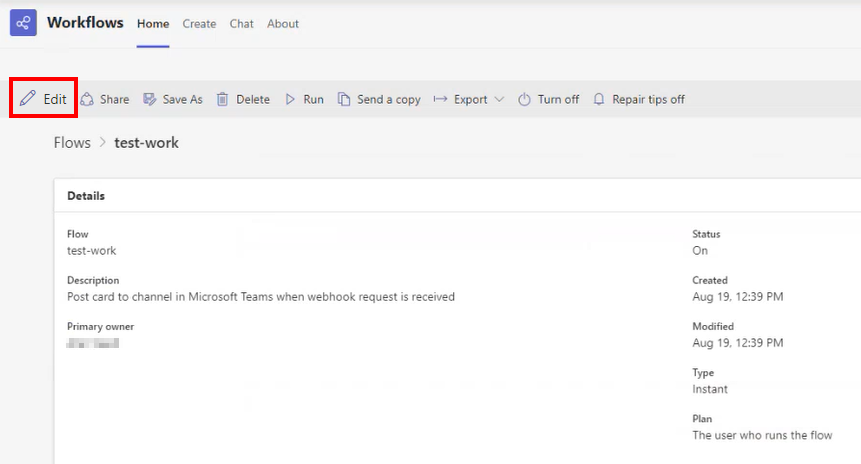The image size is (861, 464).
Task: Click the Repair tips bell icon
Action: click(x=599, y=99)
